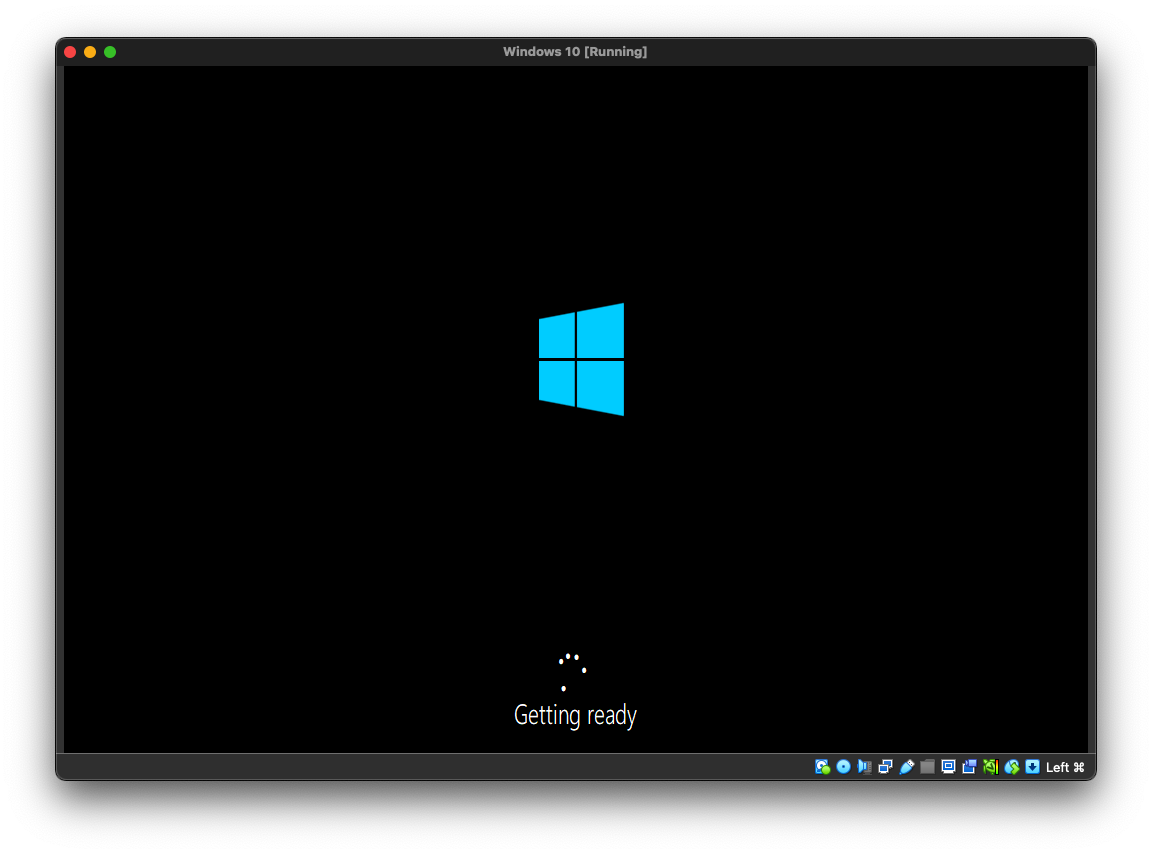Click the Windows 10 [Running] title text
This screenshot has height=854, width=1152.
(575, 52)
